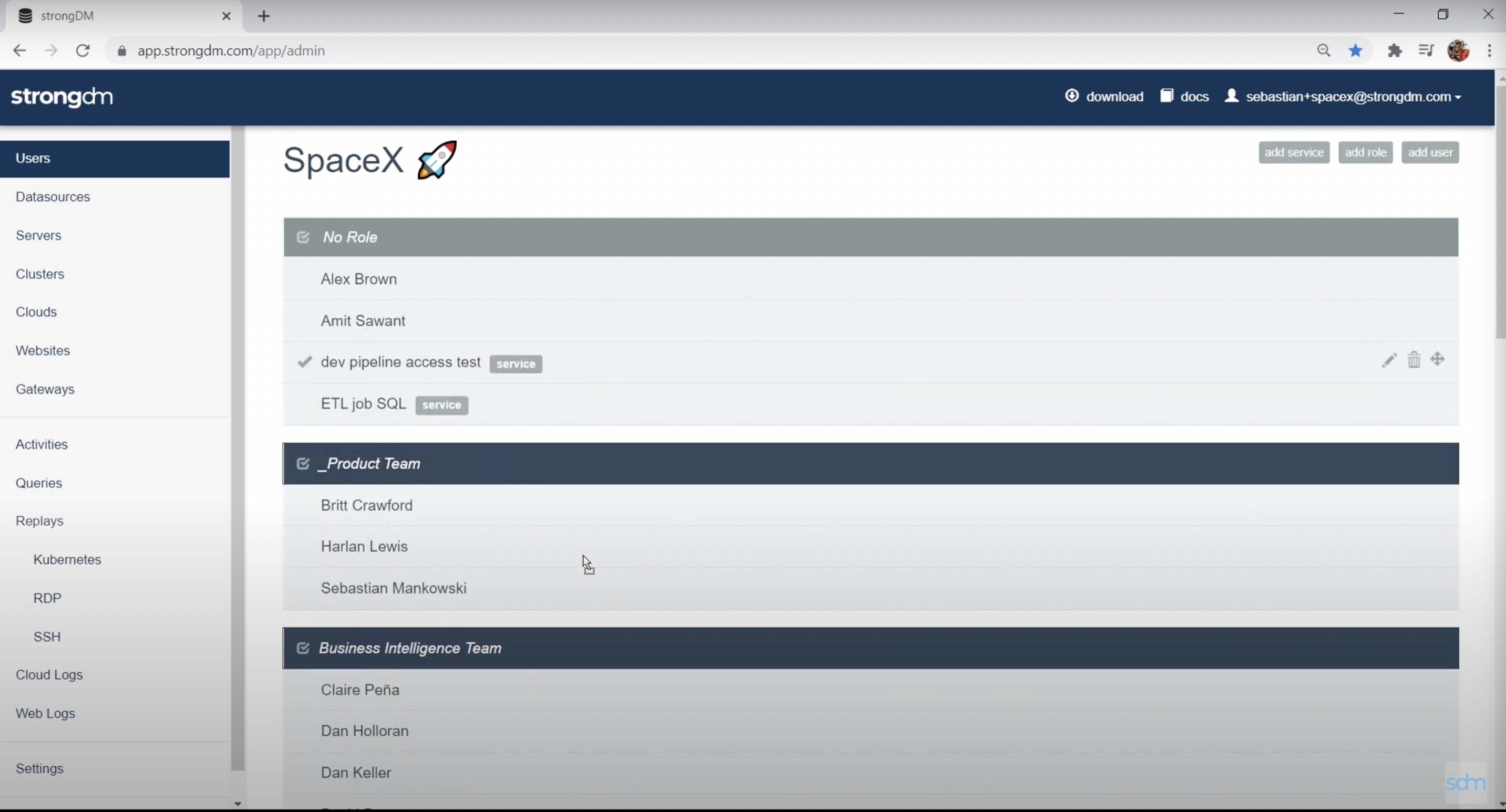Bookmark page with the star icon
Image resolution: width=1506 pixels, height=812 pixels.
pos(1356,51)
